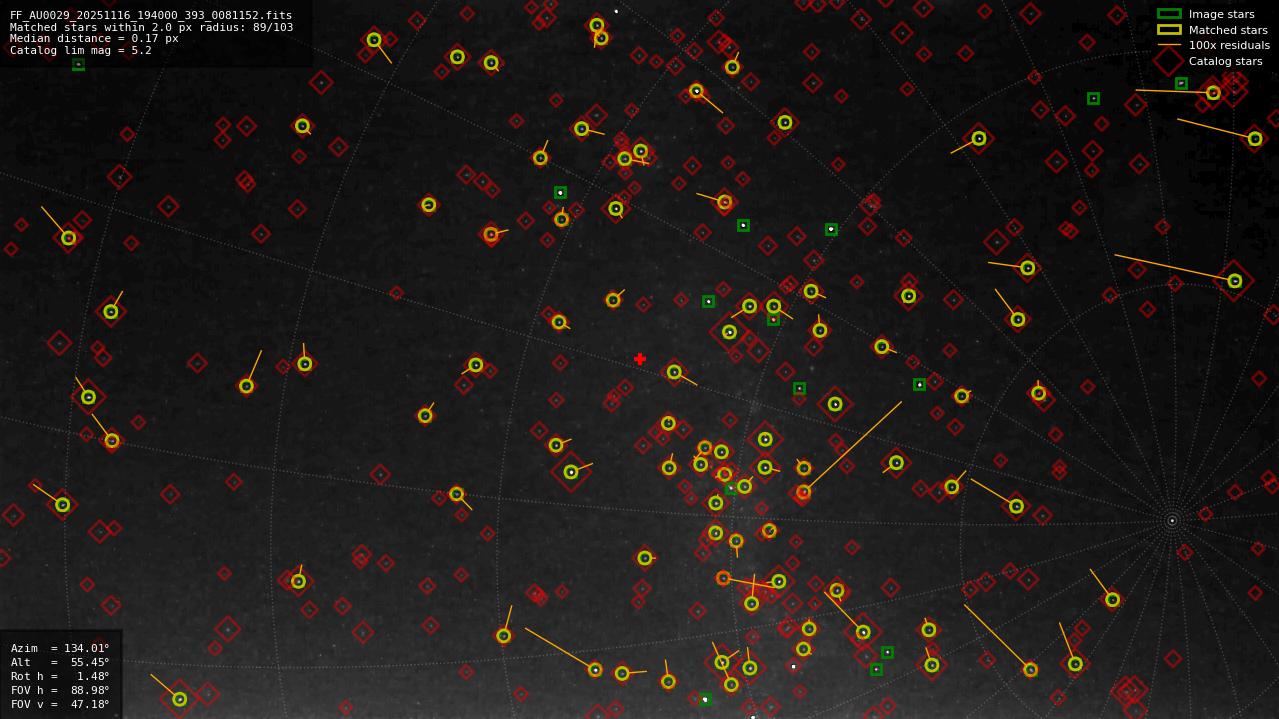Click the orange 100x residuals legend line
Image resolution: width=1279 pixels, height=719 pixels.
point(1169,45)
